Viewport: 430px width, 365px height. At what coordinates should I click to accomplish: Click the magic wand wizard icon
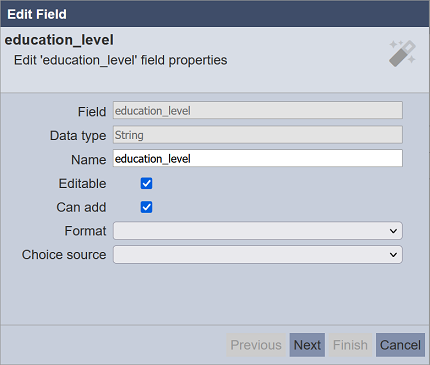tap(402, 53)
